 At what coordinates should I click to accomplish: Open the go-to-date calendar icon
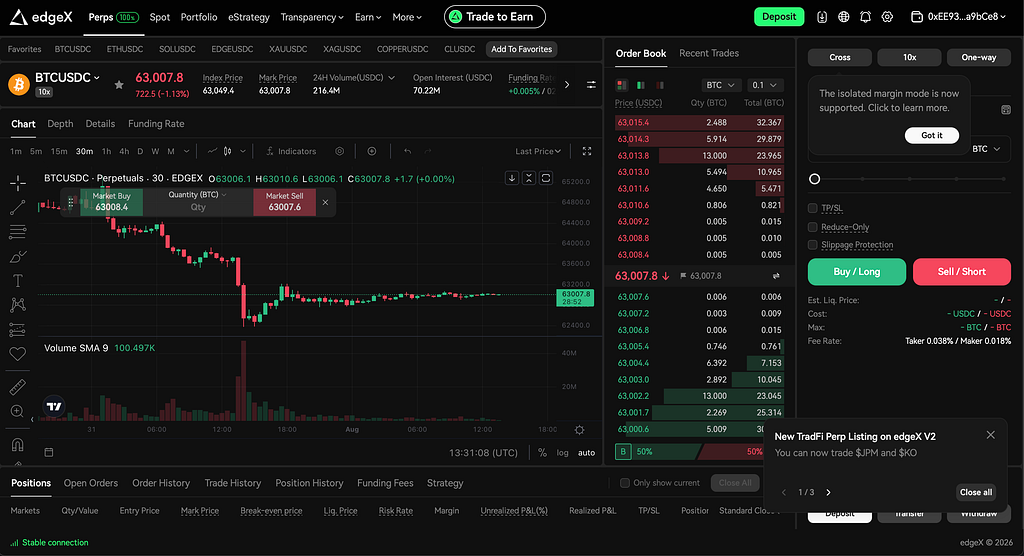(x=49, y=452)
